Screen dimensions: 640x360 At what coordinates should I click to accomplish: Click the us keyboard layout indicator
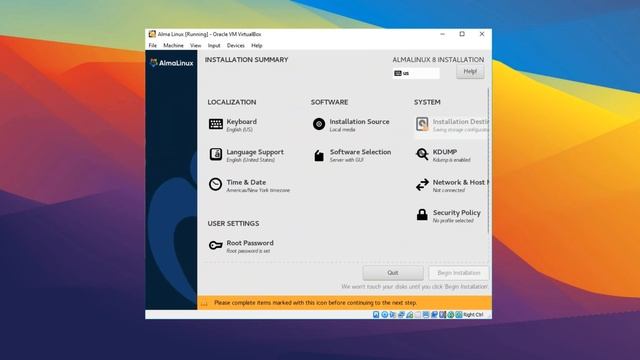click(416, 73)
